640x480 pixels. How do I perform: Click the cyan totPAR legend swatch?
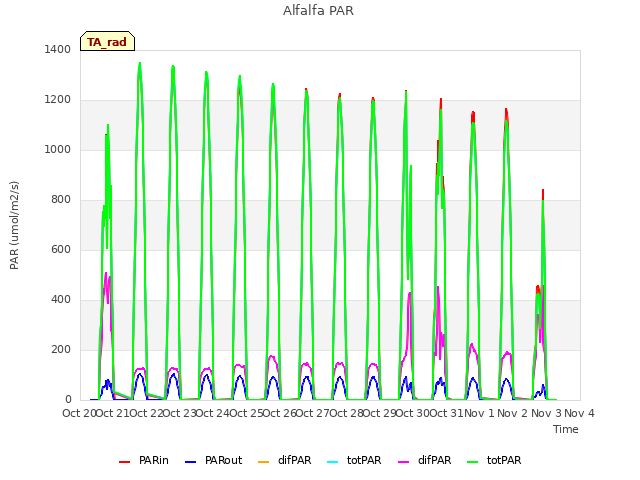click(333, 462)
